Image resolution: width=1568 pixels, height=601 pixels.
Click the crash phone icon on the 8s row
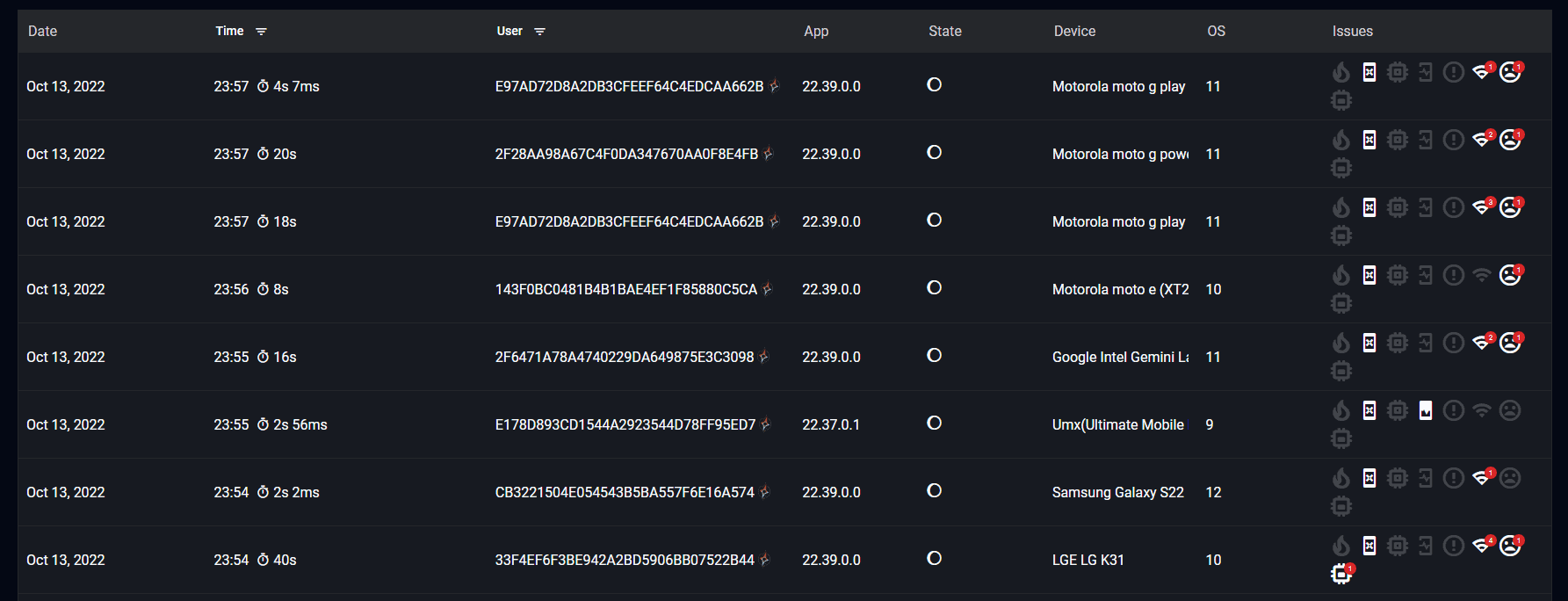(1369, 275)
